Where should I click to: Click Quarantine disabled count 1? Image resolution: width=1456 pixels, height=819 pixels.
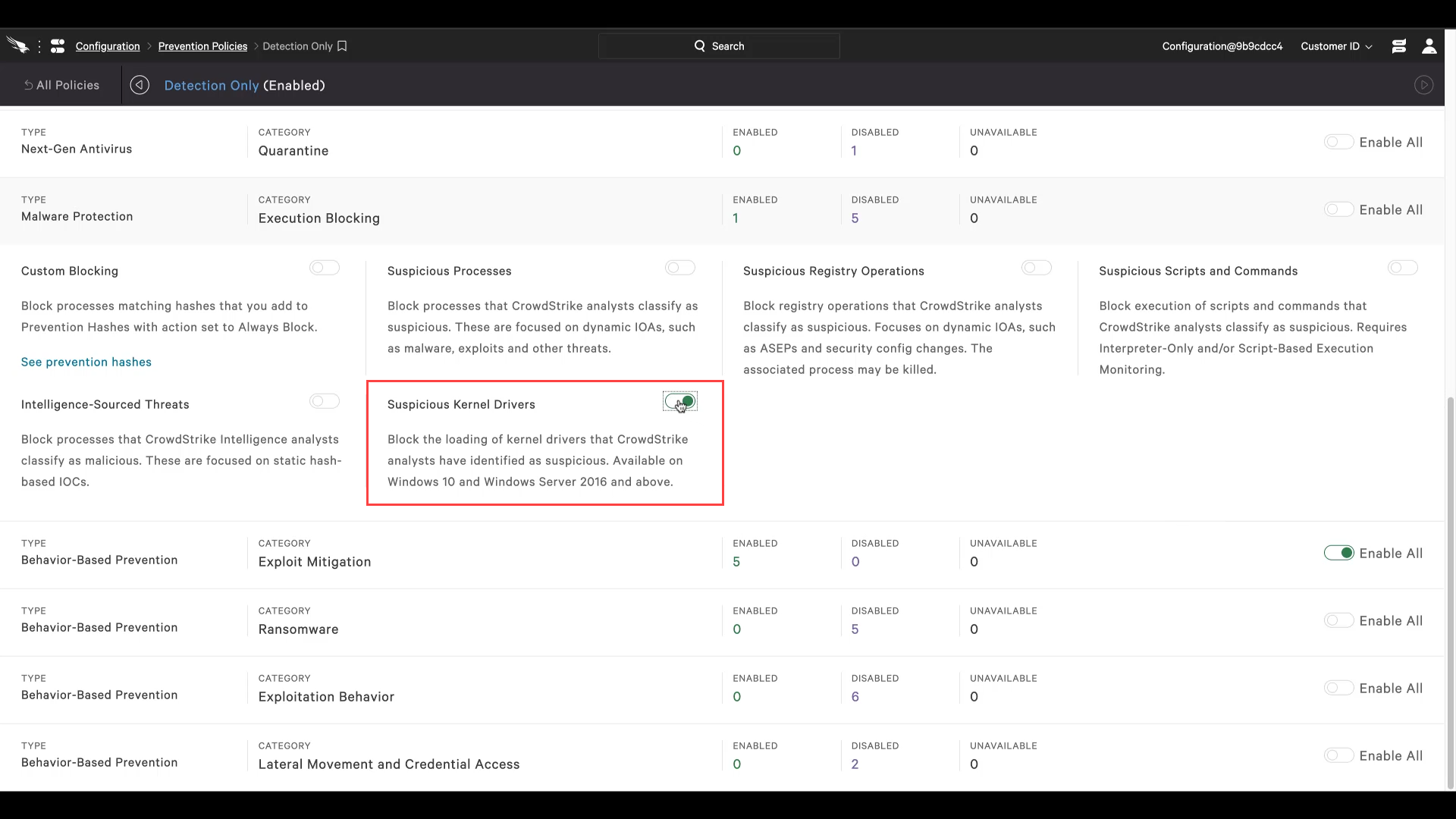854,151
